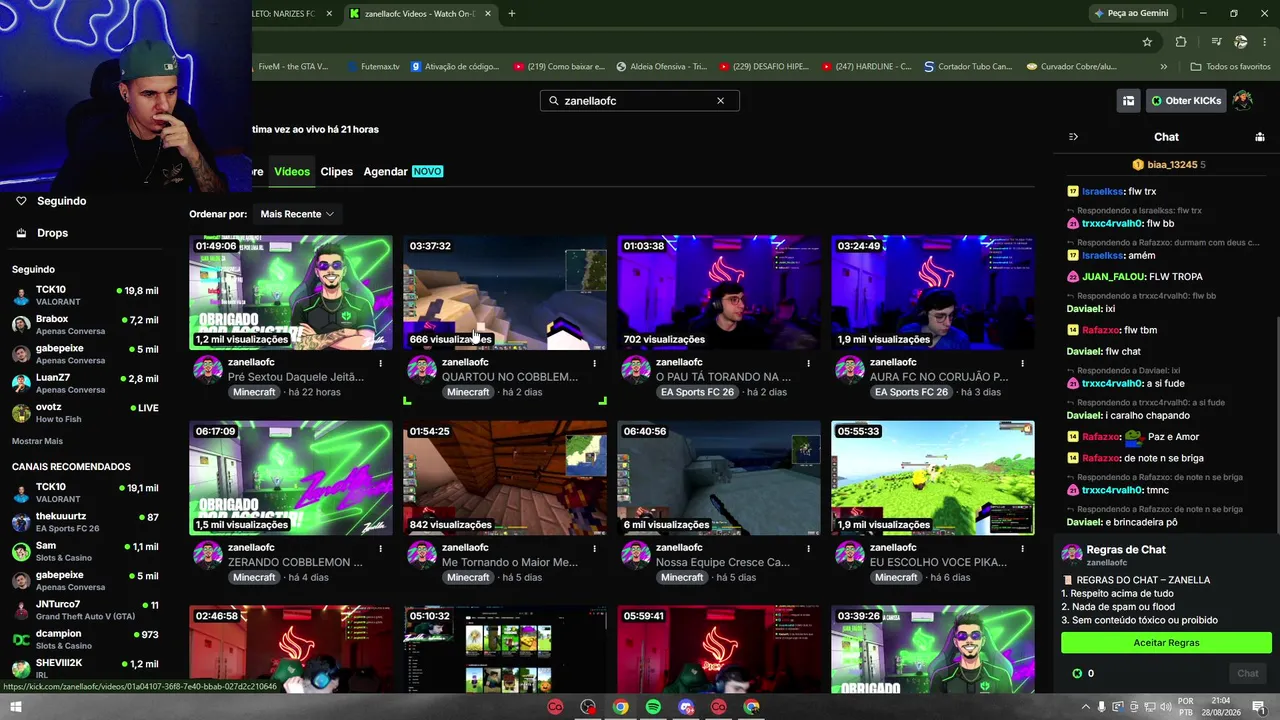Open the chat gifts icon

pyautogui.click(x=1260, y=137)
